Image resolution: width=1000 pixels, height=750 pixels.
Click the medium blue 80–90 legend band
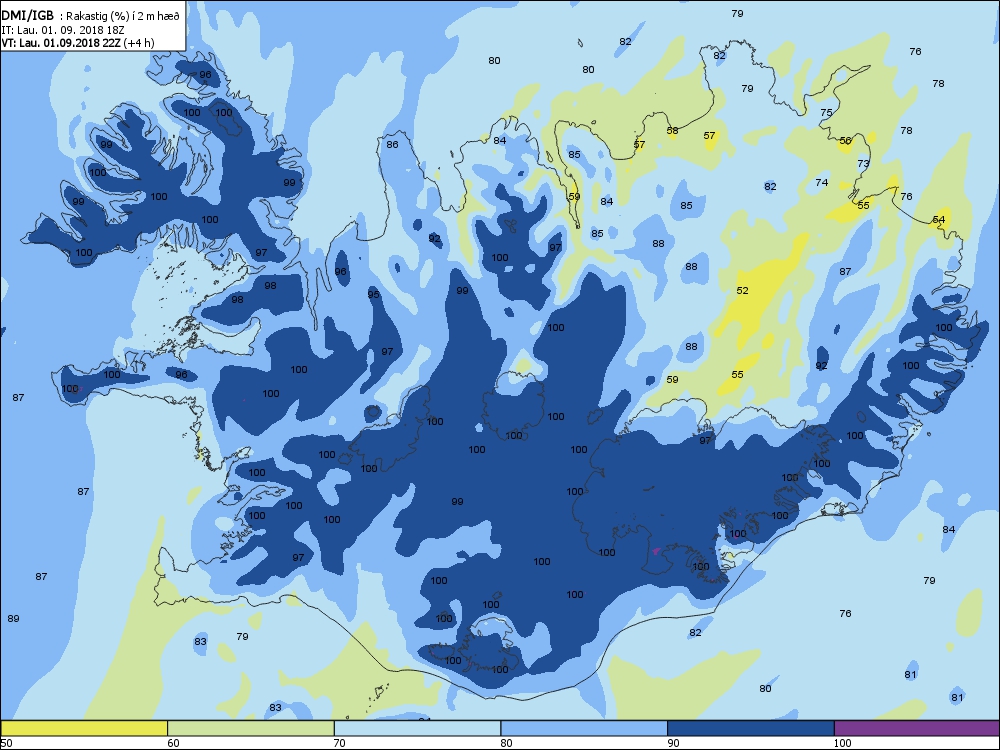(584, 728)
